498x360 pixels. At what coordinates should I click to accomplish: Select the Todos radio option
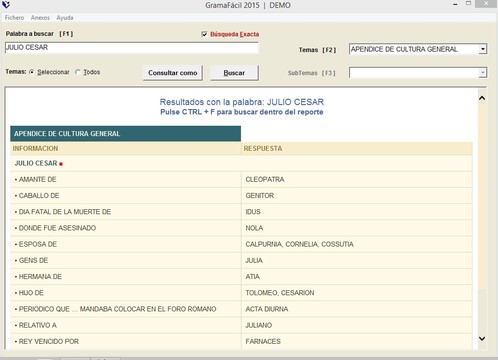(78, 72)
